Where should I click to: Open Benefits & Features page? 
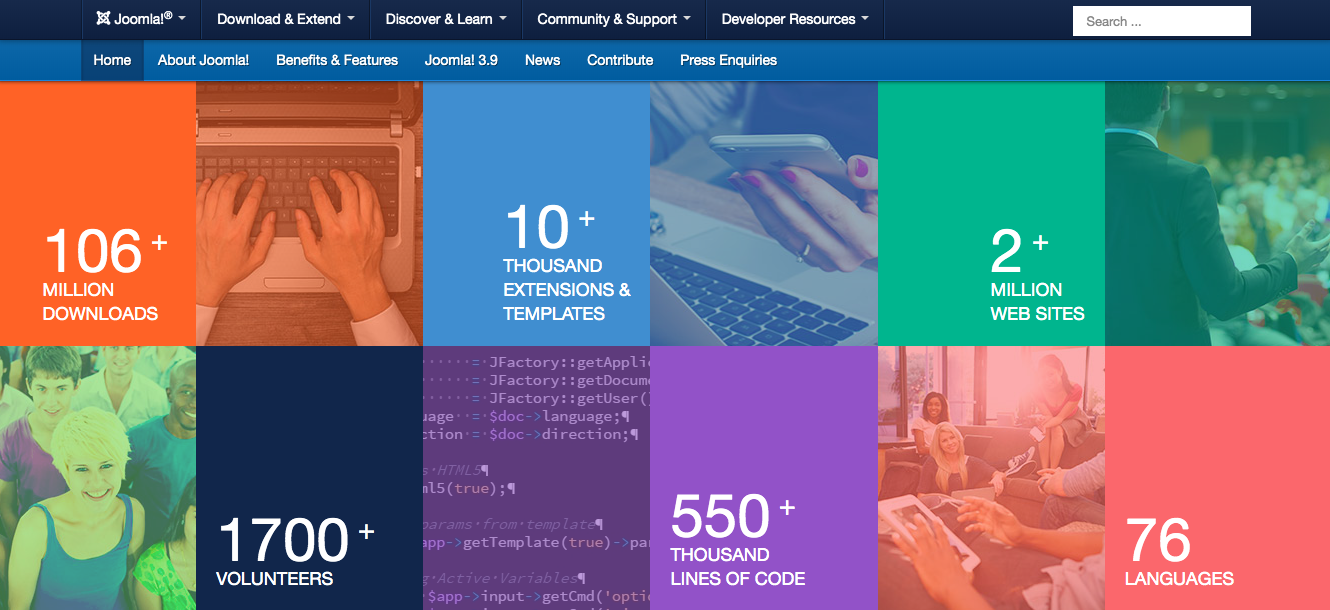point(337,60)
